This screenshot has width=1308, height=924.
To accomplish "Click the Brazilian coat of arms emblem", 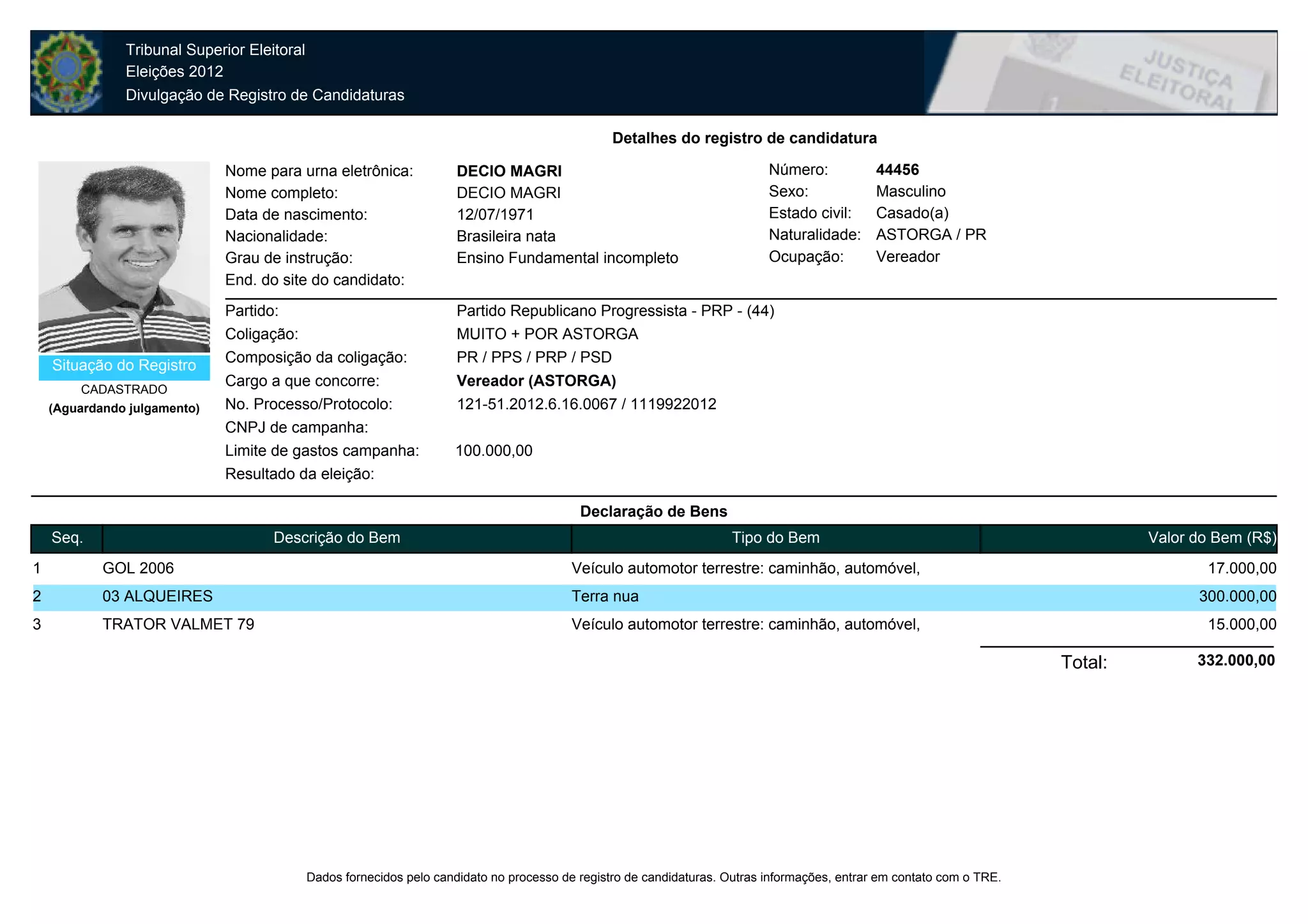I will 66,72.
